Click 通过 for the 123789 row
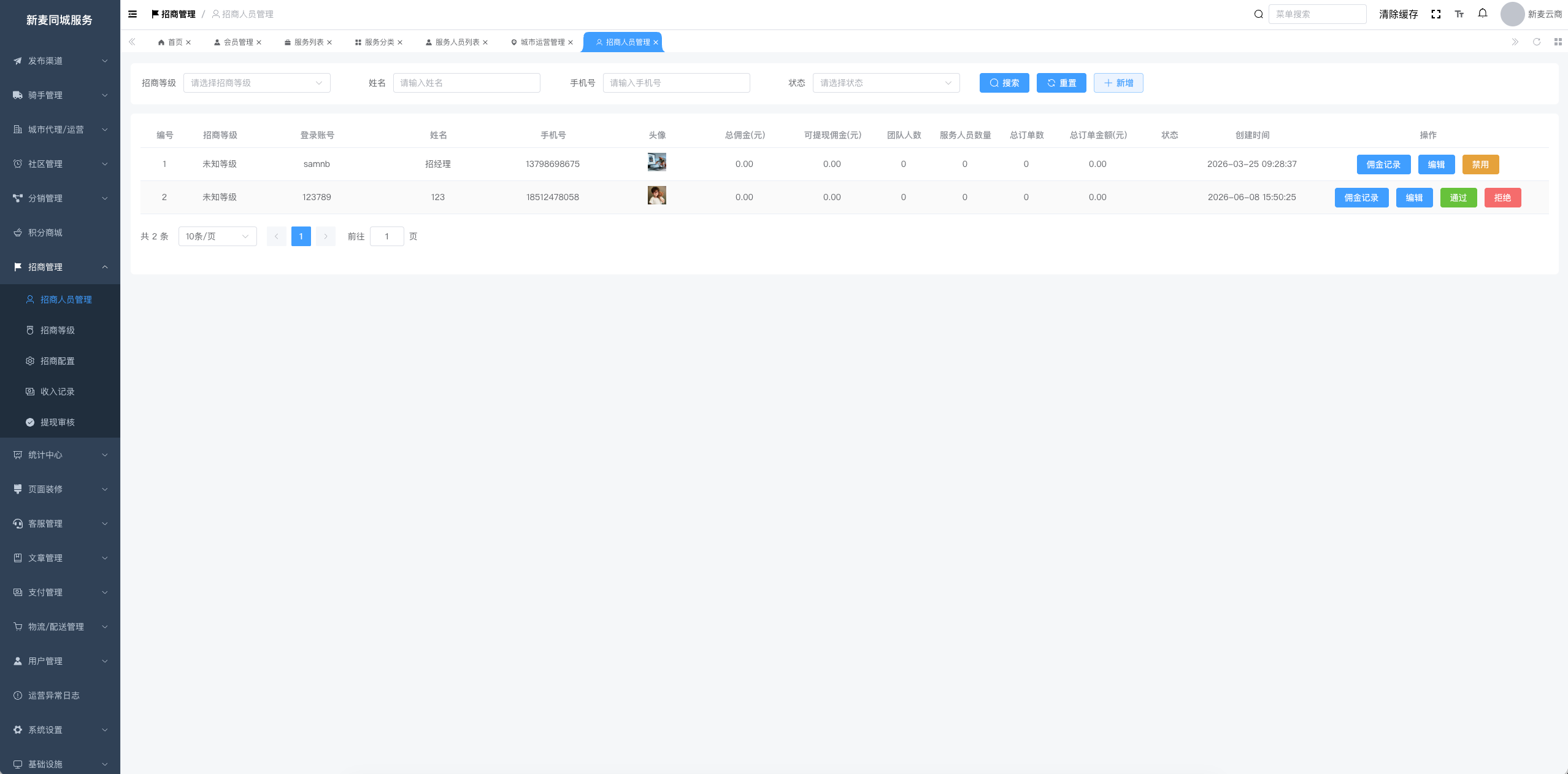 click(1458, 198)
